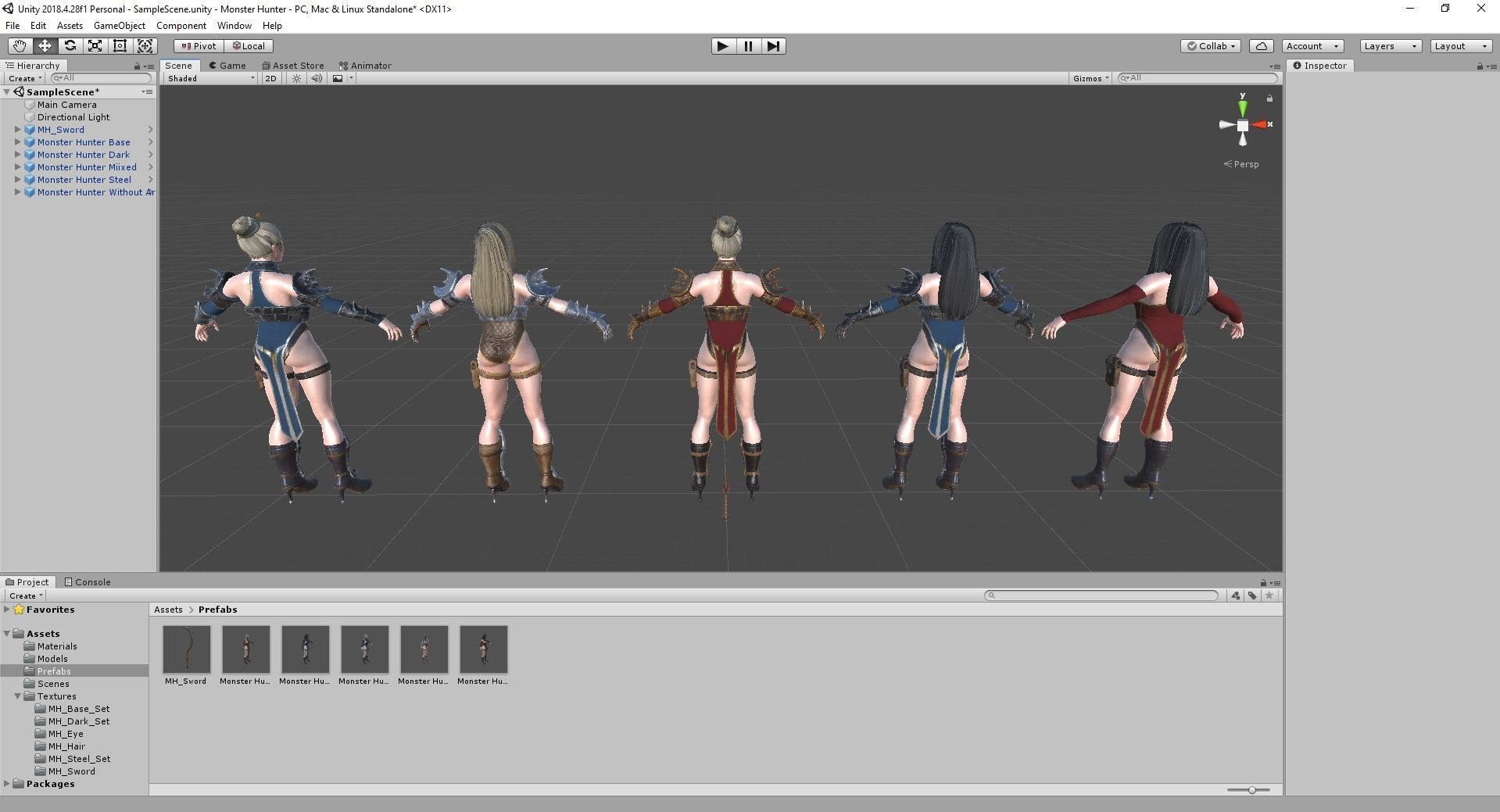Open Scene view panel options menu
The width and height of the screenshot is (1500, 812).
[1275, 66]
